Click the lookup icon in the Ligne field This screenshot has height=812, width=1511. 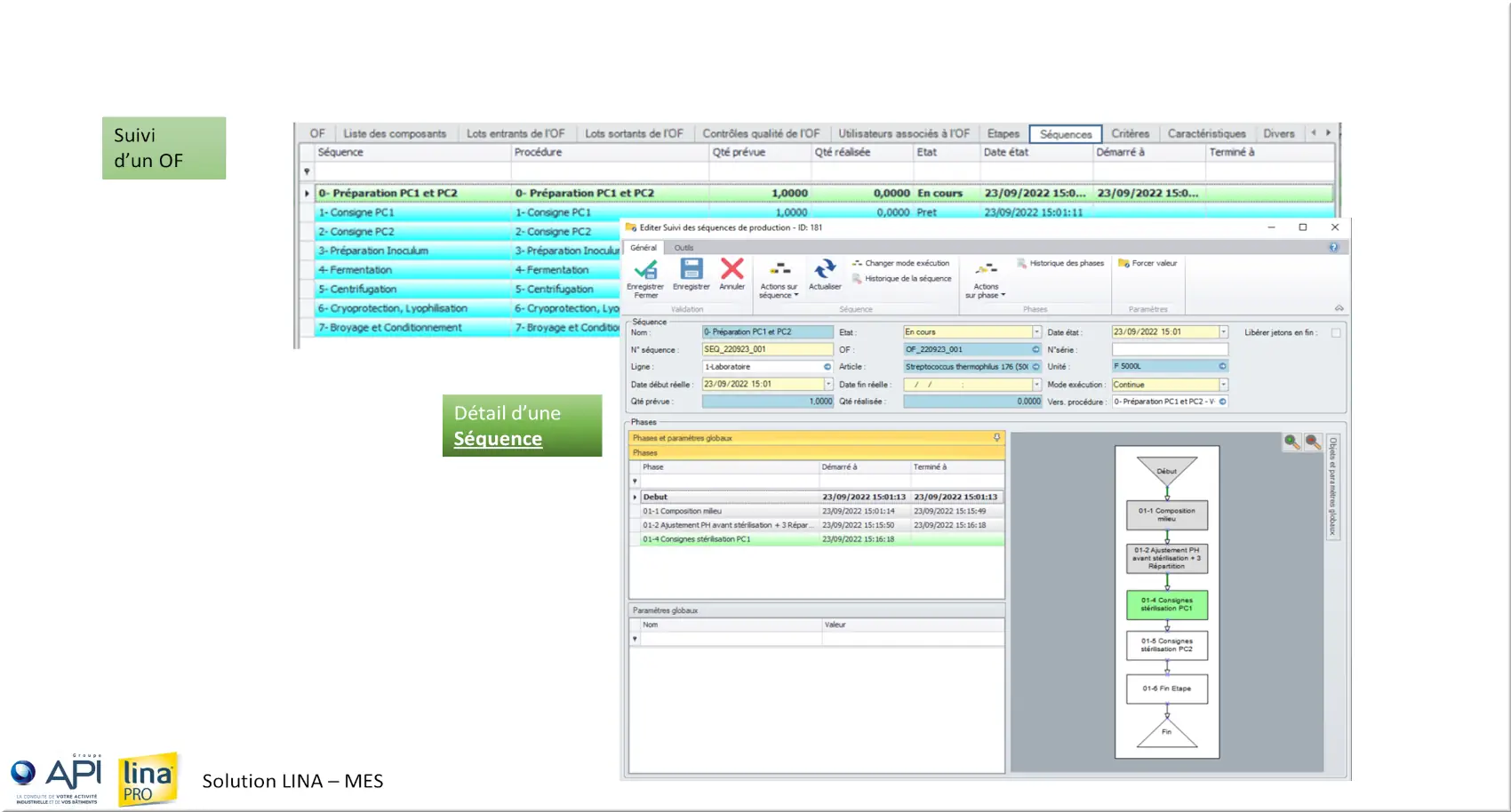[x=827, y=367]
